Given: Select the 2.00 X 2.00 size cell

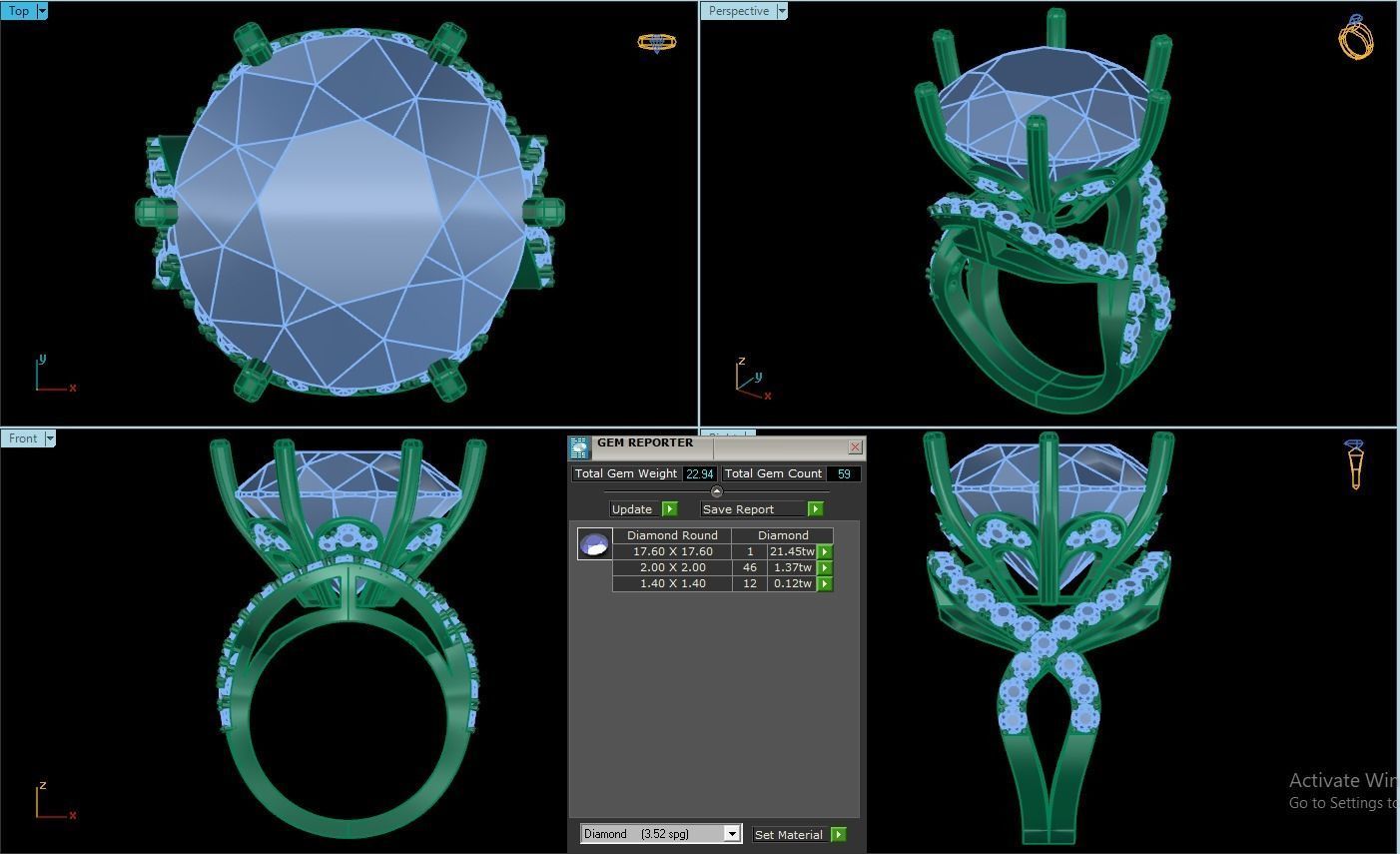Looking at the screenshot, I should click(672, 567).
